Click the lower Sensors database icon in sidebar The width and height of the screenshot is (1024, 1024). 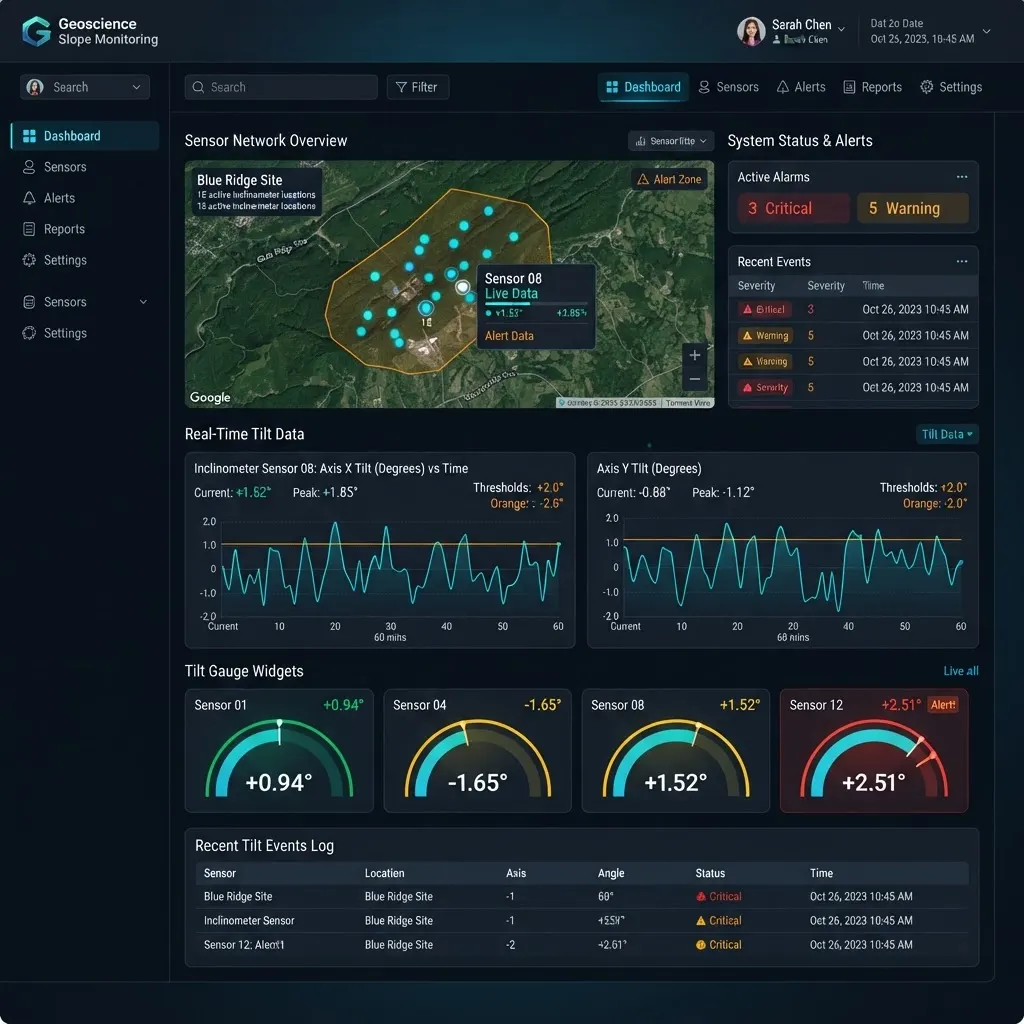coord(29,302)
